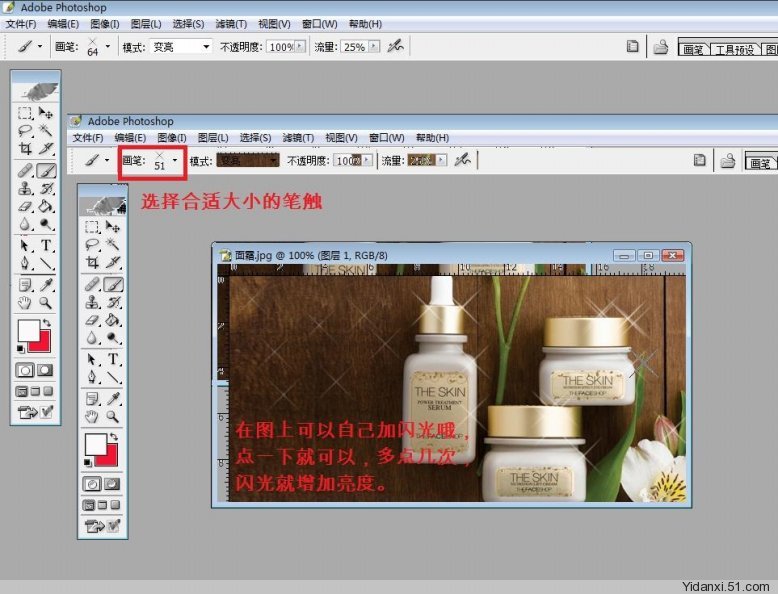The width and height of the screenshot is (778, 594).
Task: Open File Browser button in brush-size-64 options bar
Action: click(x=660, y=47)
